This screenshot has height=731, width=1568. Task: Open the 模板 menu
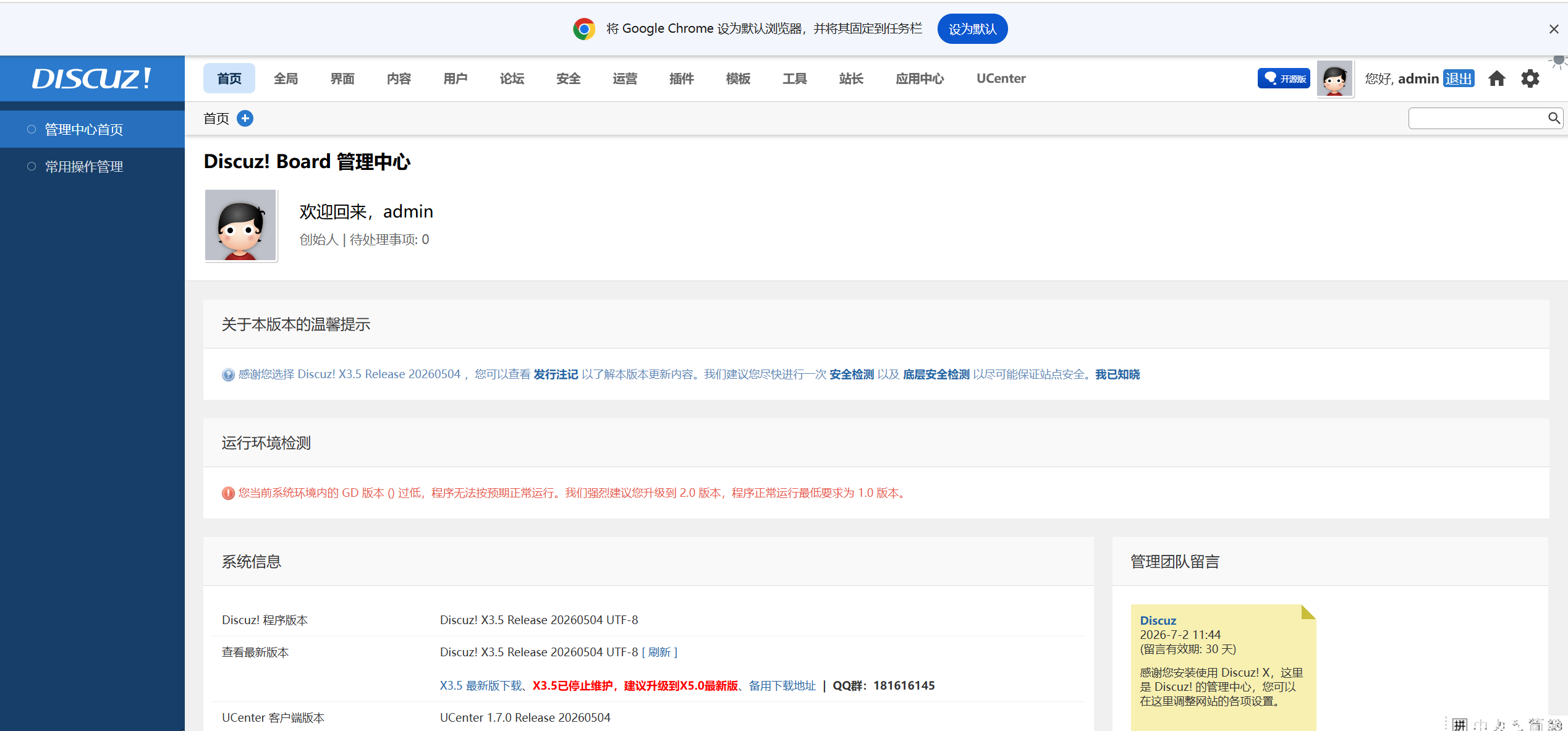pos(738,78)
